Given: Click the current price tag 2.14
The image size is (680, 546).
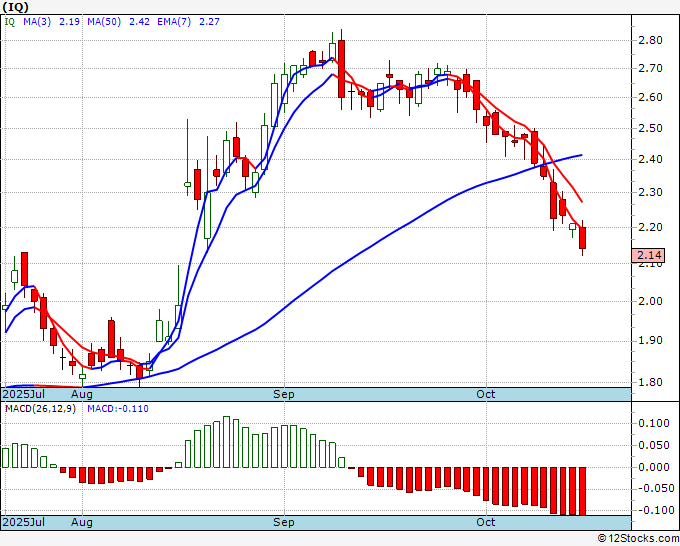Looking at the screenshot, I should coord(648,255).
